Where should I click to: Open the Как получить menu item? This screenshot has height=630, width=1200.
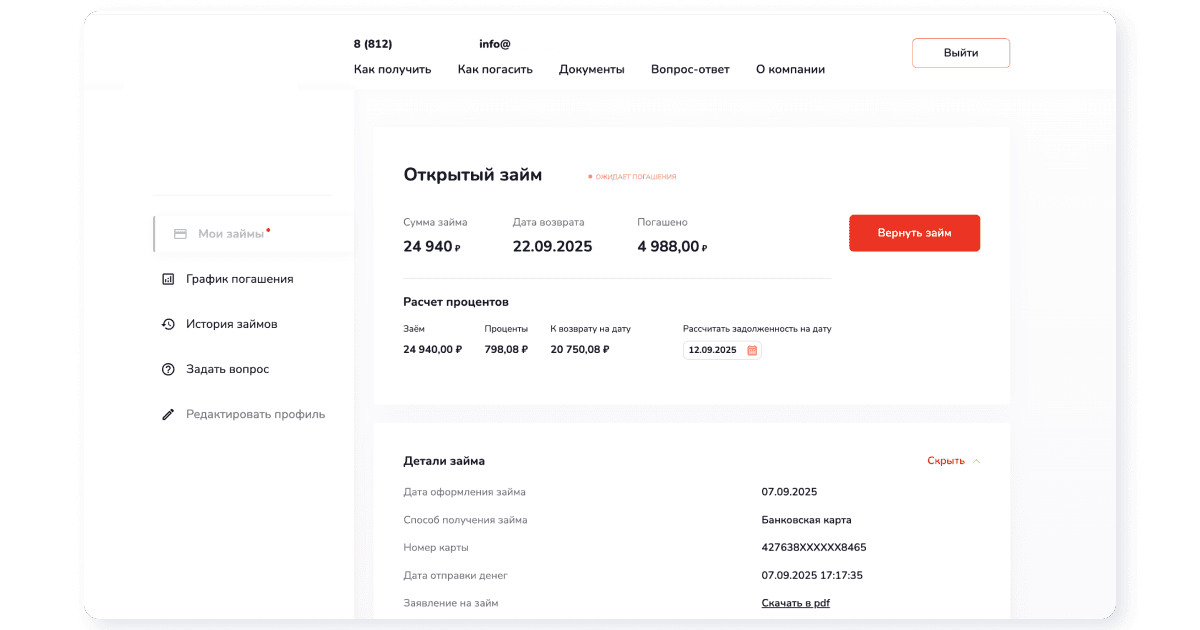click(x=392, y=69)
